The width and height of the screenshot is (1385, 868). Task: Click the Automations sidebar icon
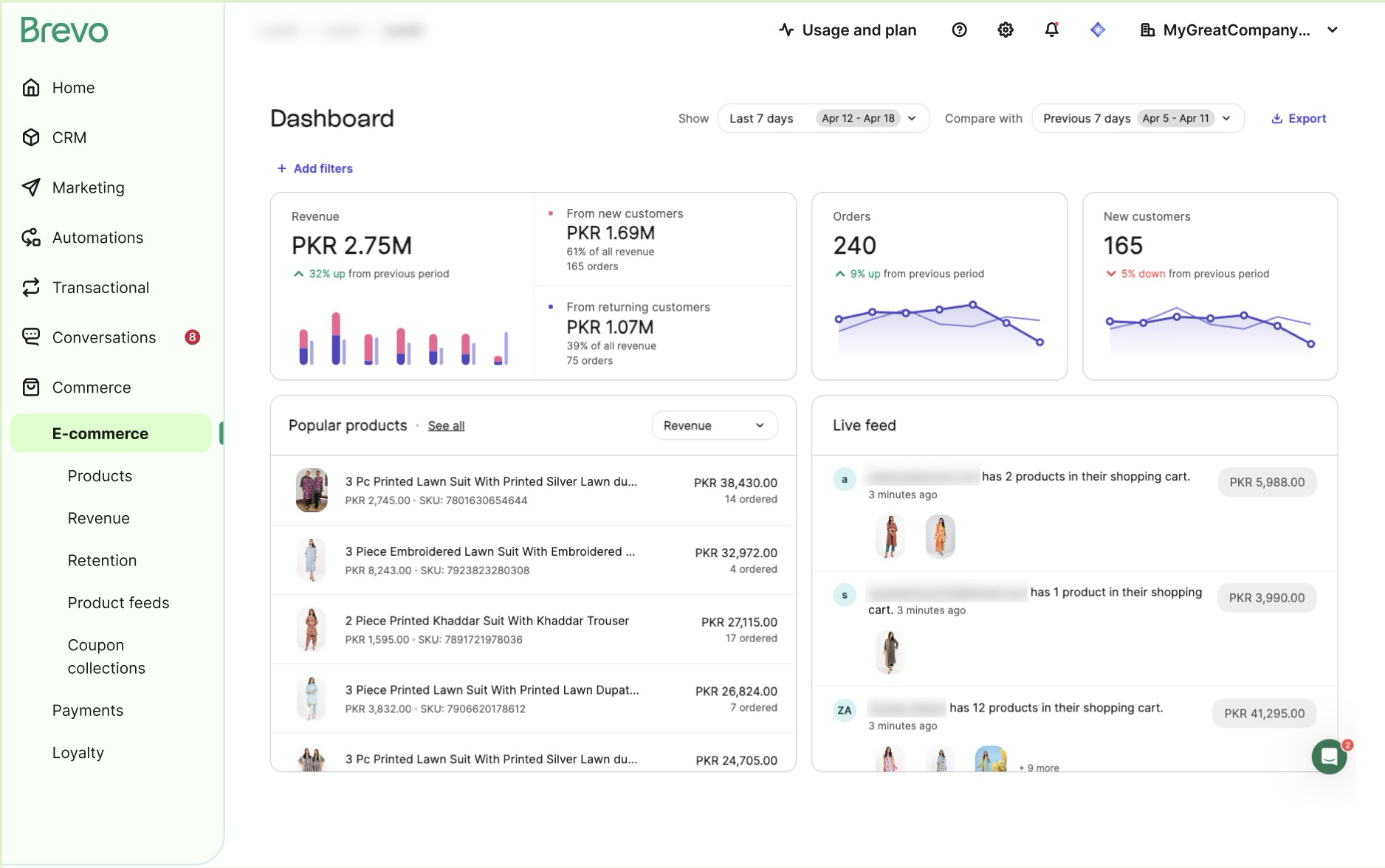[x=31, y=238]
